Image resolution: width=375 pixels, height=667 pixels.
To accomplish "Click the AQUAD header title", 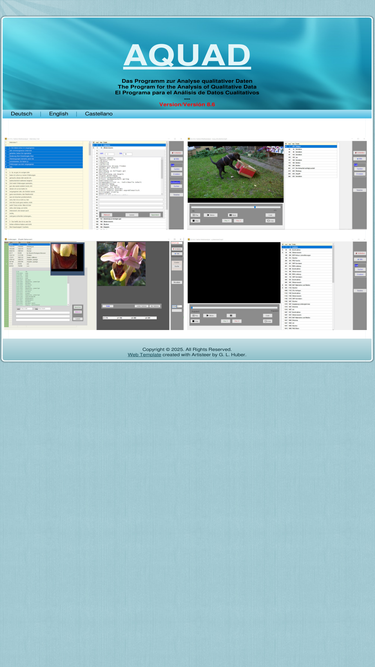I will pyautogui.click(x=187, y=56).
